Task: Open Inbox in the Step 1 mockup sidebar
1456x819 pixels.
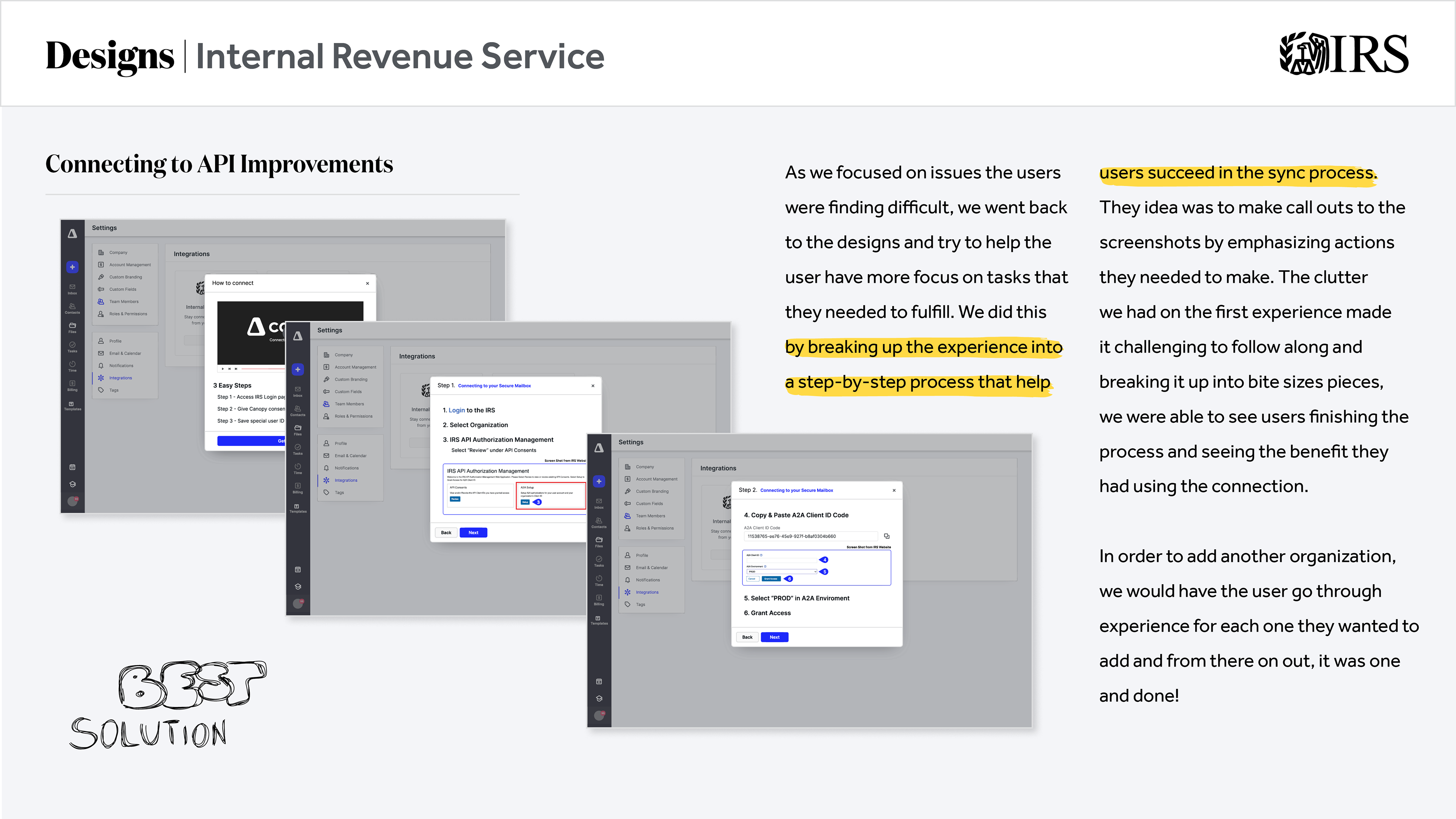Action: pyautogui.click(x=298, y=392)
